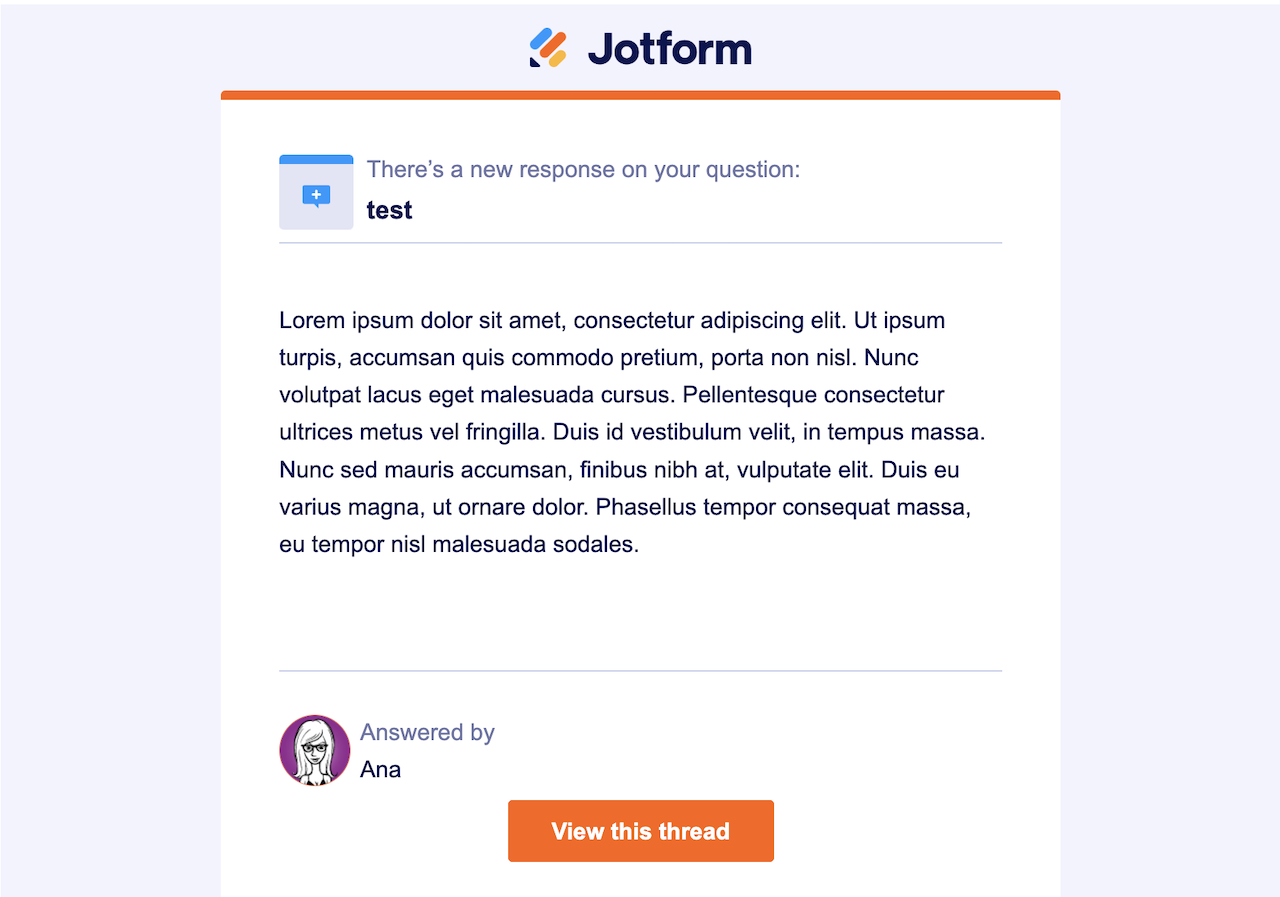The height and width of the screenshot is (897, 1280).
Task: Click Ana's profile avatar picture
Action: pyautogui.click(x=315, y=751)
